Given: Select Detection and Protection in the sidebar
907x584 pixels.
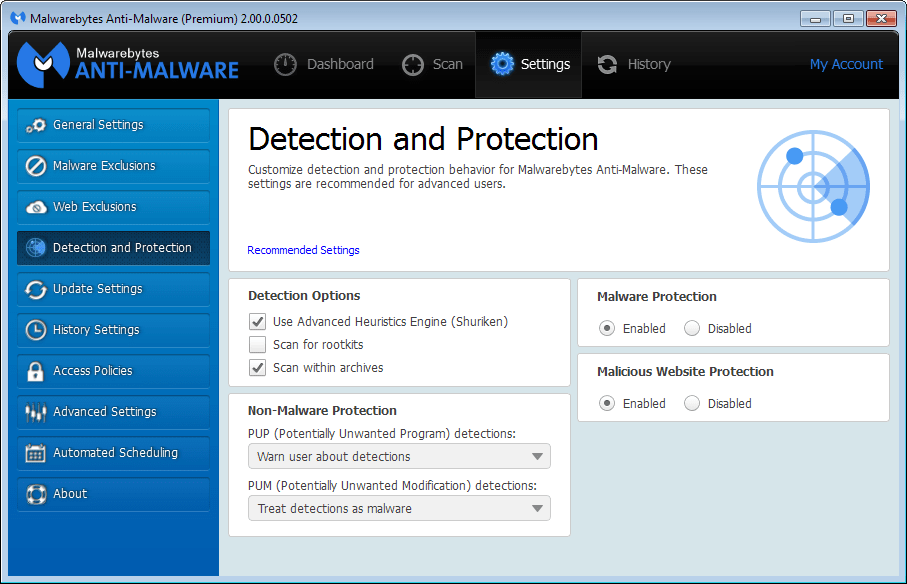Looking at the screenshot, I should pyautogui.click(x=113, y=247).
